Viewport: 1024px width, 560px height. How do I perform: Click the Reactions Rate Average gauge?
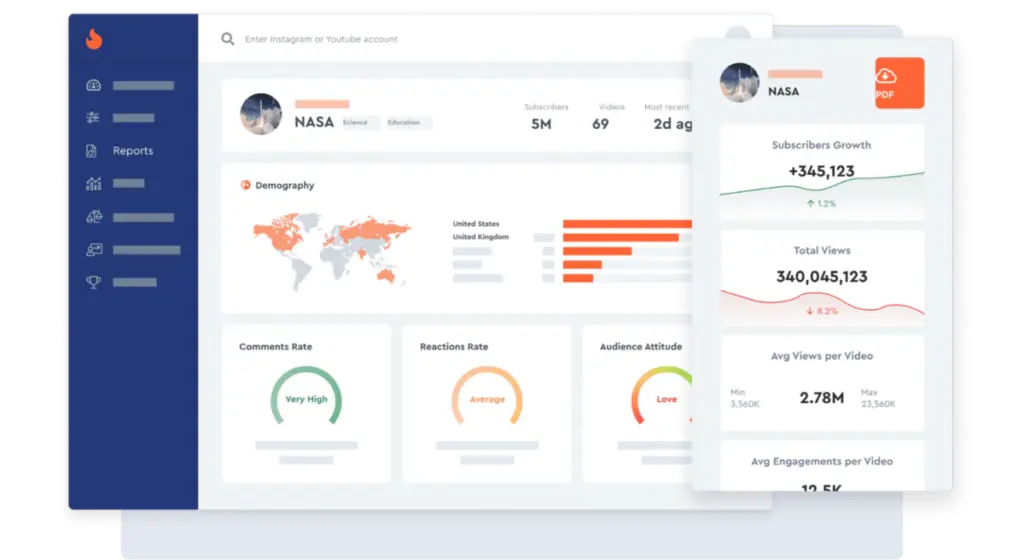[487, 397]
